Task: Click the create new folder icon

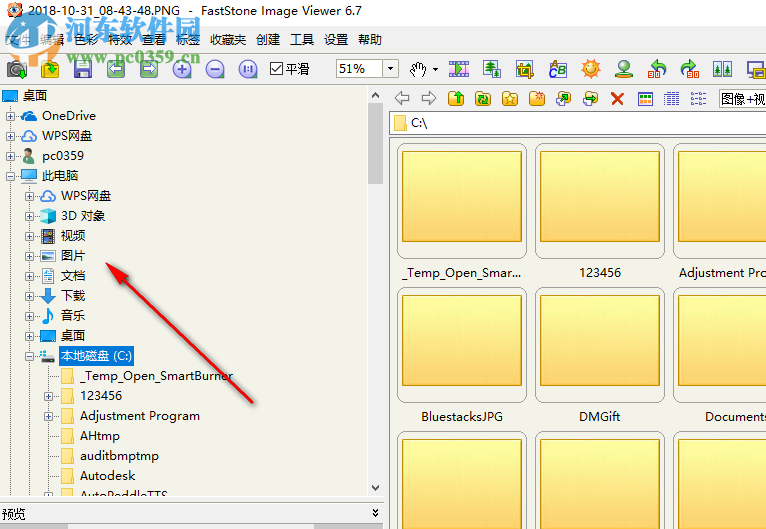Action: (x=537, y=98)
